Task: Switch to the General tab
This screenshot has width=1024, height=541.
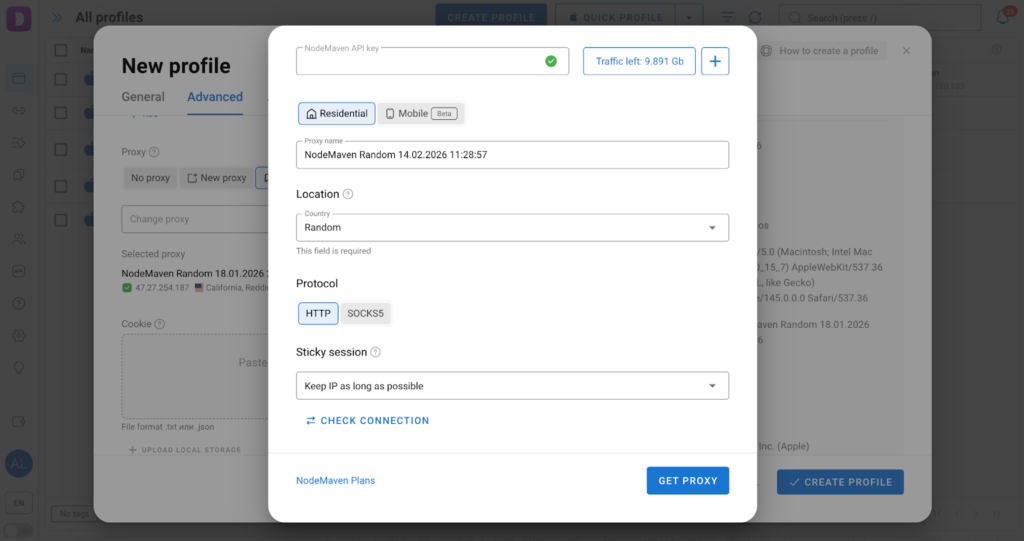Action: pos(143,97)
